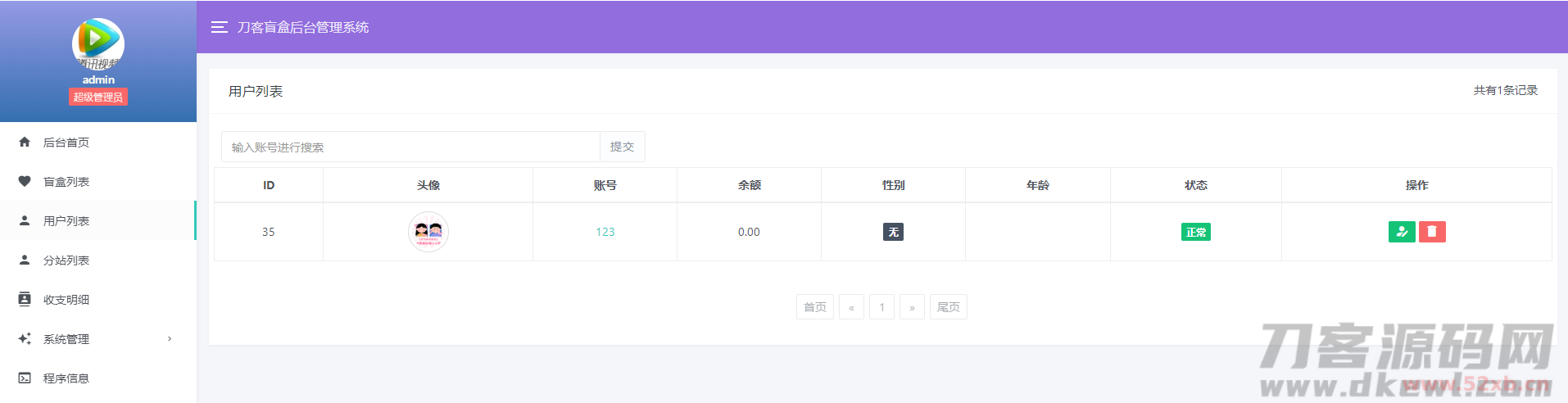Click the sparkle icon beside 系统管理
The width and height of the screenshot is (1568, 403).
coord(25,338)
